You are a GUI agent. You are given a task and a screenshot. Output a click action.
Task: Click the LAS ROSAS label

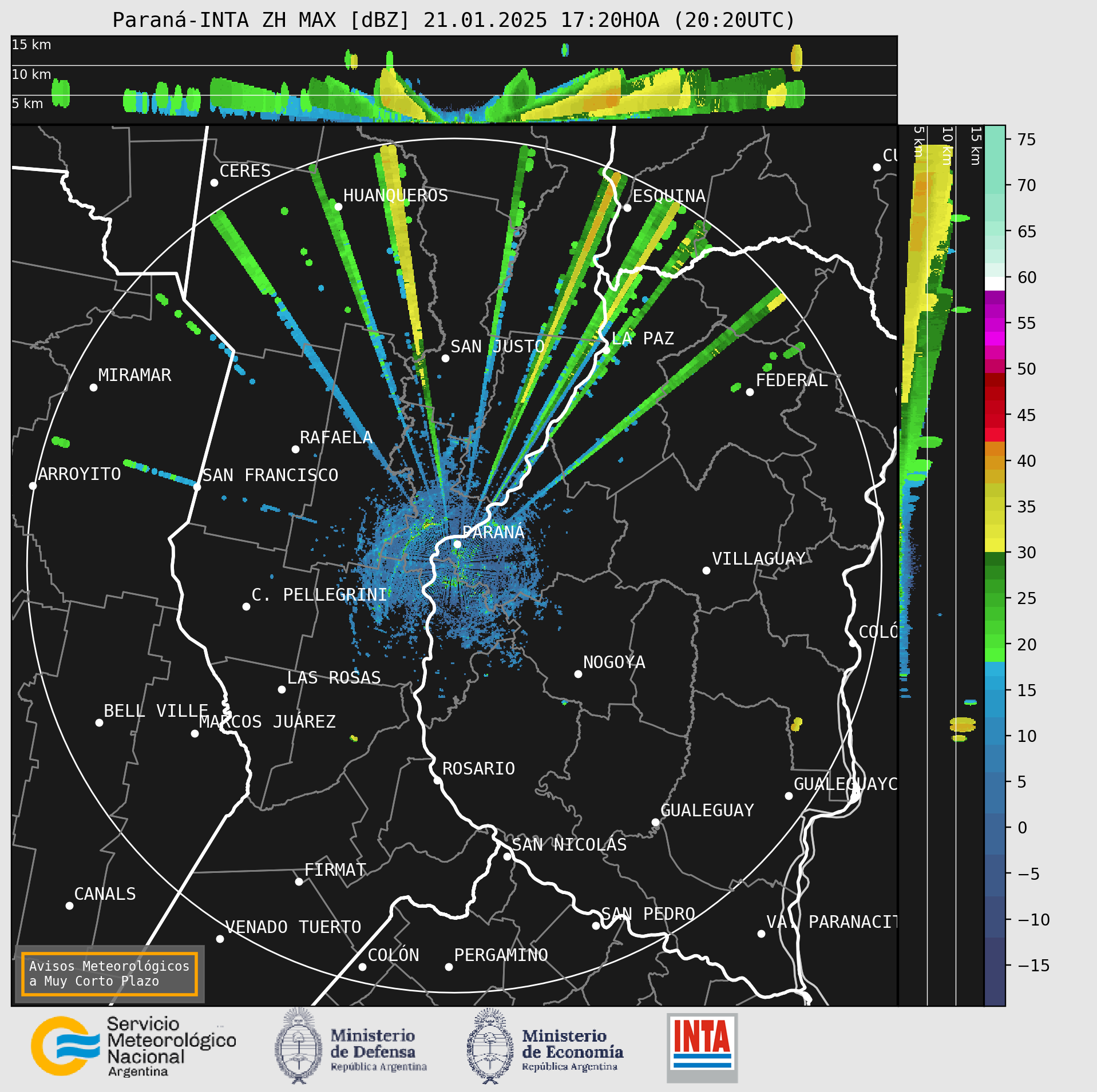(x=334, y=677)
